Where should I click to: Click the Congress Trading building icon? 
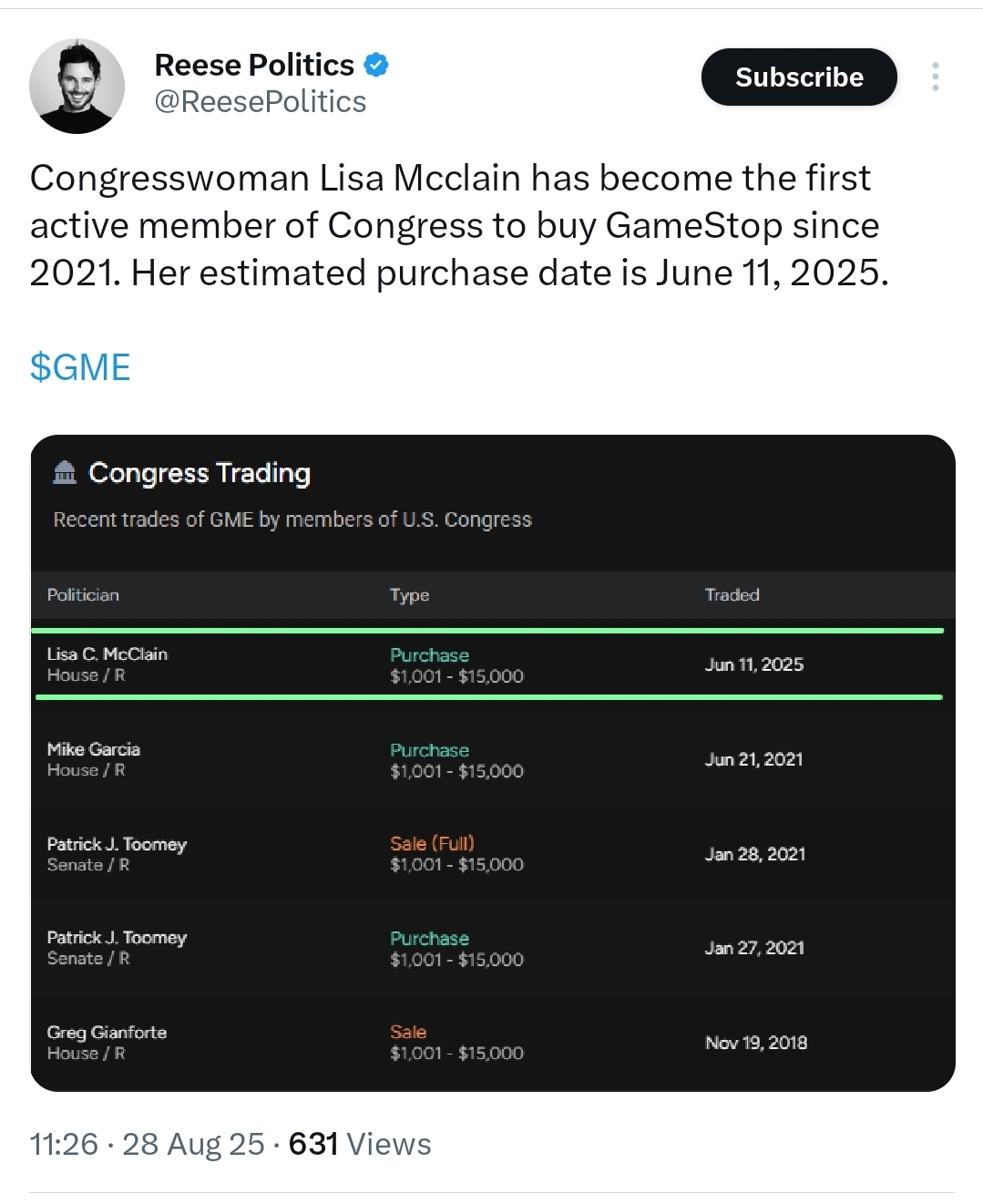pyautogui.click(x=65, y=472)
